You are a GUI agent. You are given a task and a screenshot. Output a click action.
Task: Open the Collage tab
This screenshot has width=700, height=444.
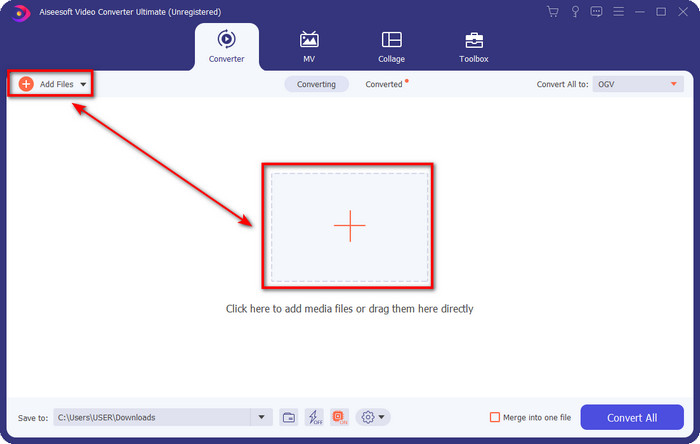click(391, 46)
